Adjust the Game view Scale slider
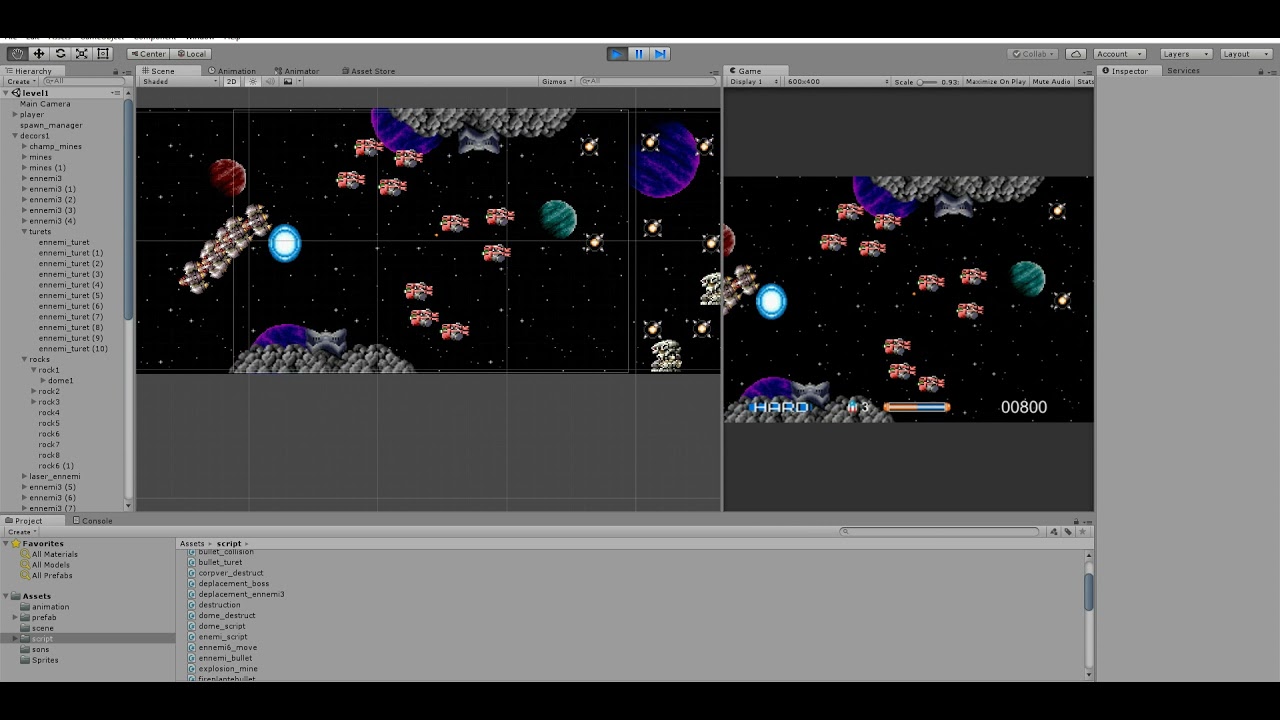 pos(927,82)
